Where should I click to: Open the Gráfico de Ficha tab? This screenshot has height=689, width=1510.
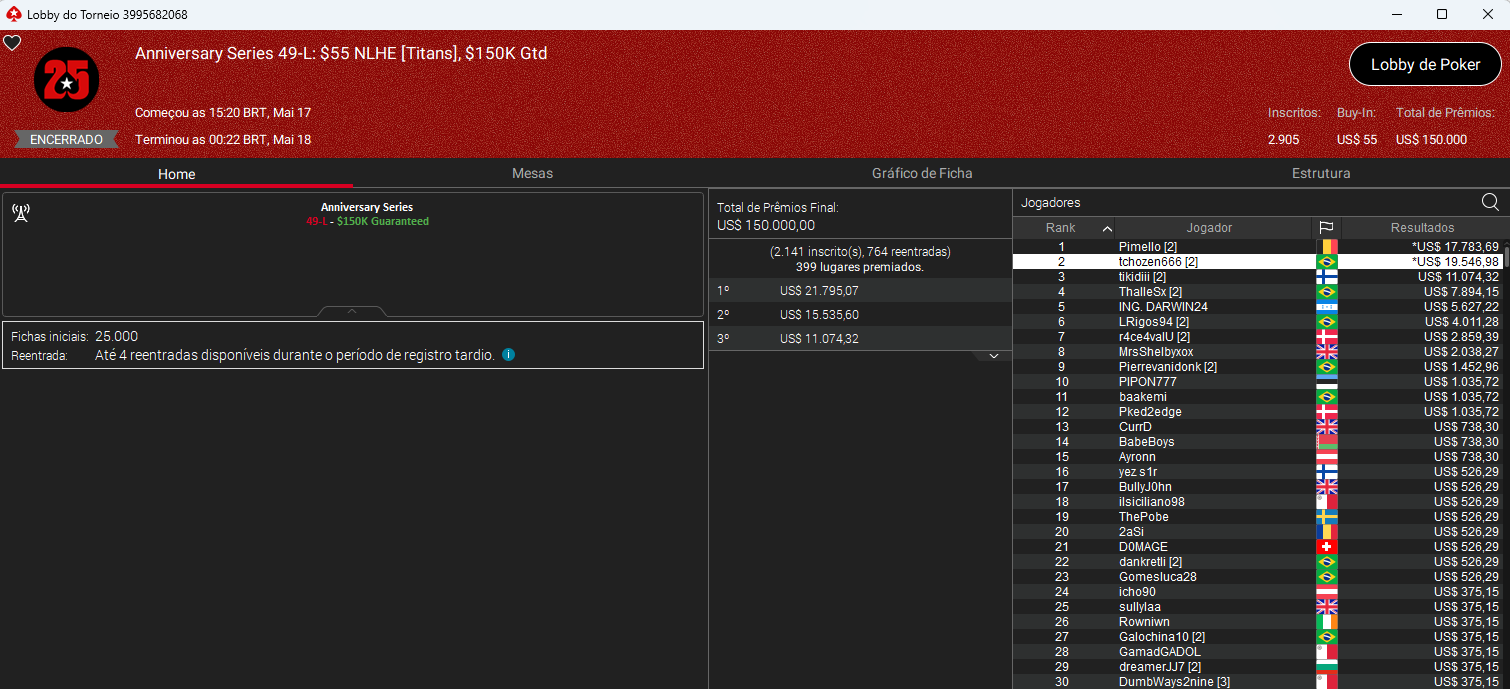(922, 173)
